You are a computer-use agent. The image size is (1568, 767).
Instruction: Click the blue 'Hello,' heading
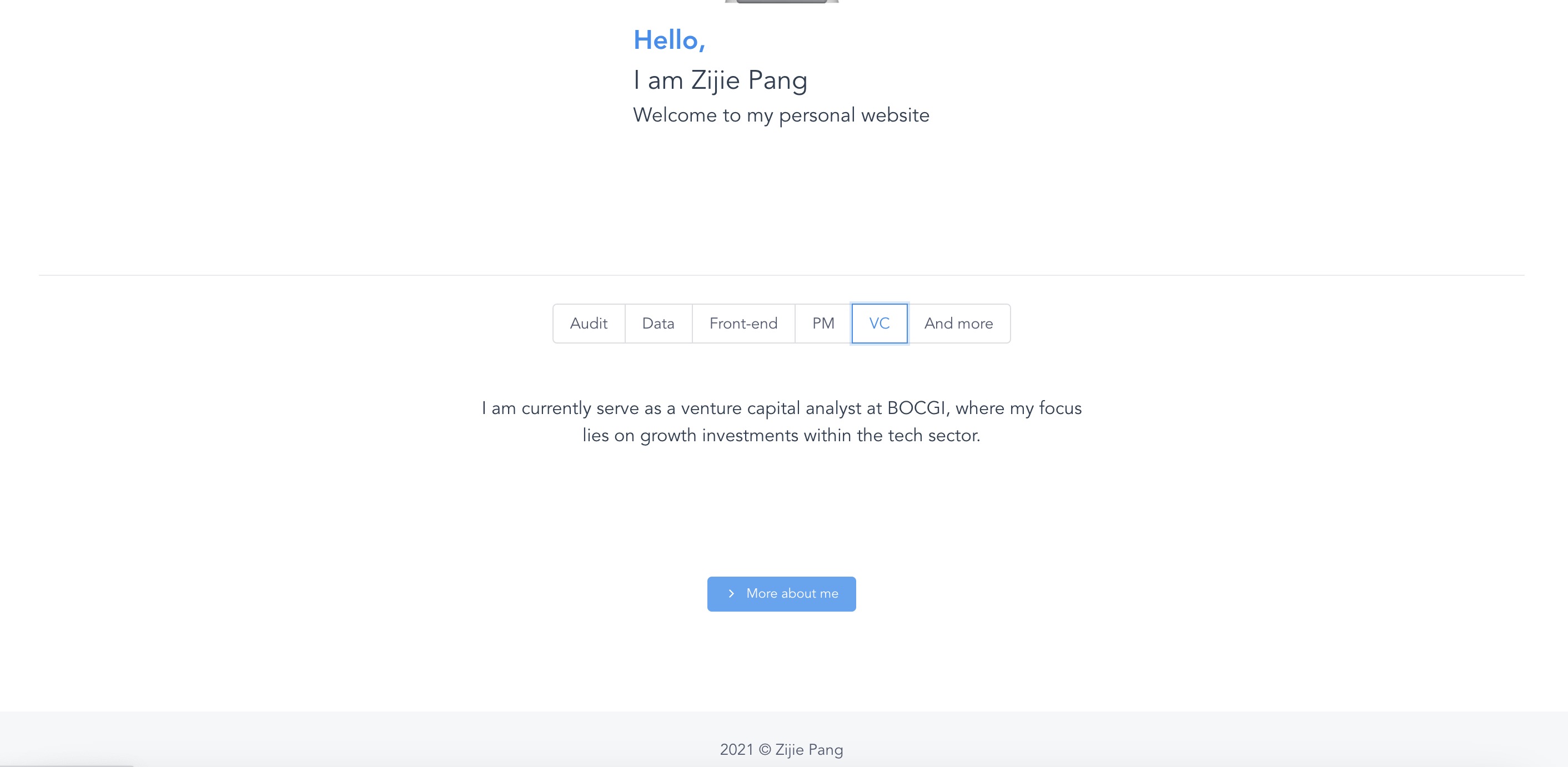tap(670, 40)
